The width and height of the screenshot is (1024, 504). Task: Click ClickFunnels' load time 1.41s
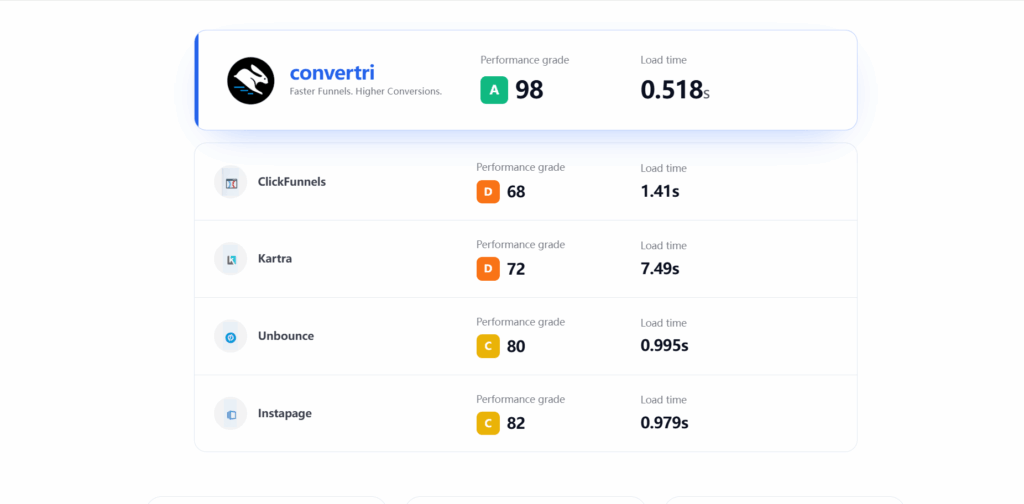point(660,191)
